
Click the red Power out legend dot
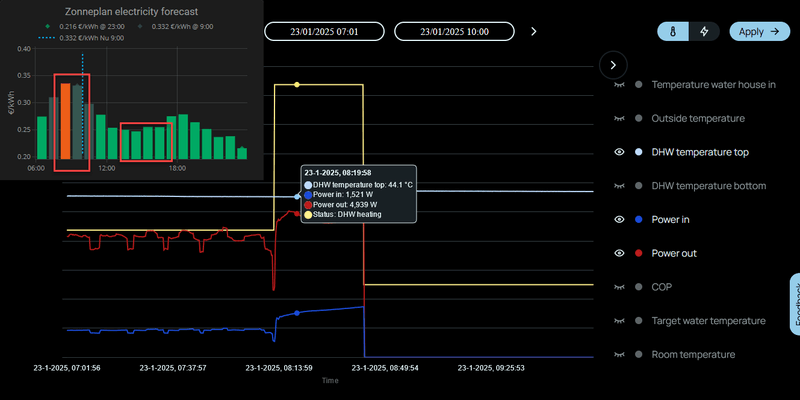click(x=638, y=254)
